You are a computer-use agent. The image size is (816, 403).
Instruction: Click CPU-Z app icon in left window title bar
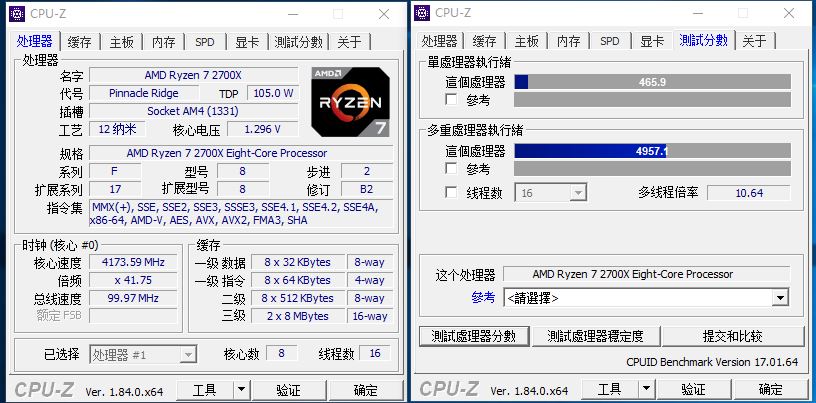[17, 14]
